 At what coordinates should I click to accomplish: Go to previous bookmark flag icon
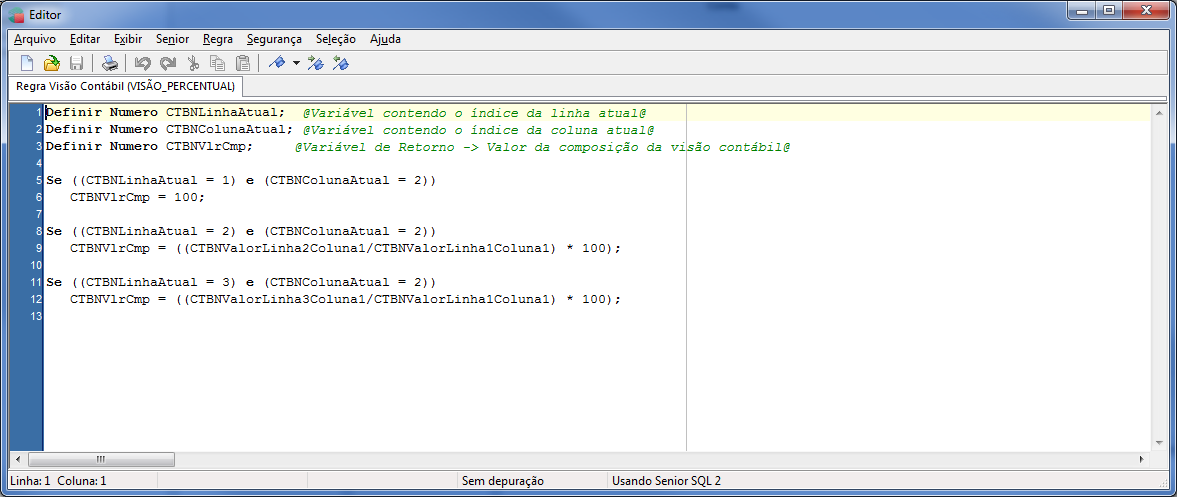[340, 63]
